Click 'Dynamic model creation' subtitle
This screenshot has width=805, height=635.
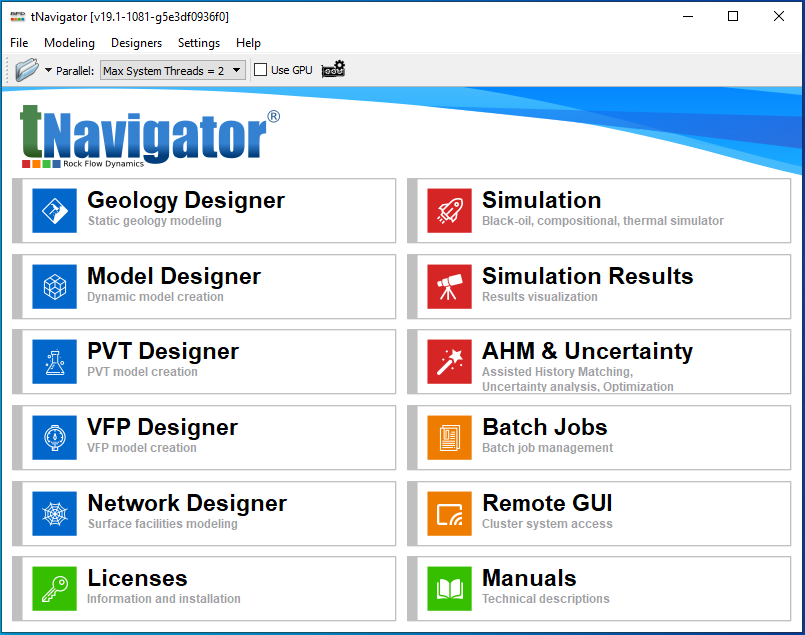(155, 297)
